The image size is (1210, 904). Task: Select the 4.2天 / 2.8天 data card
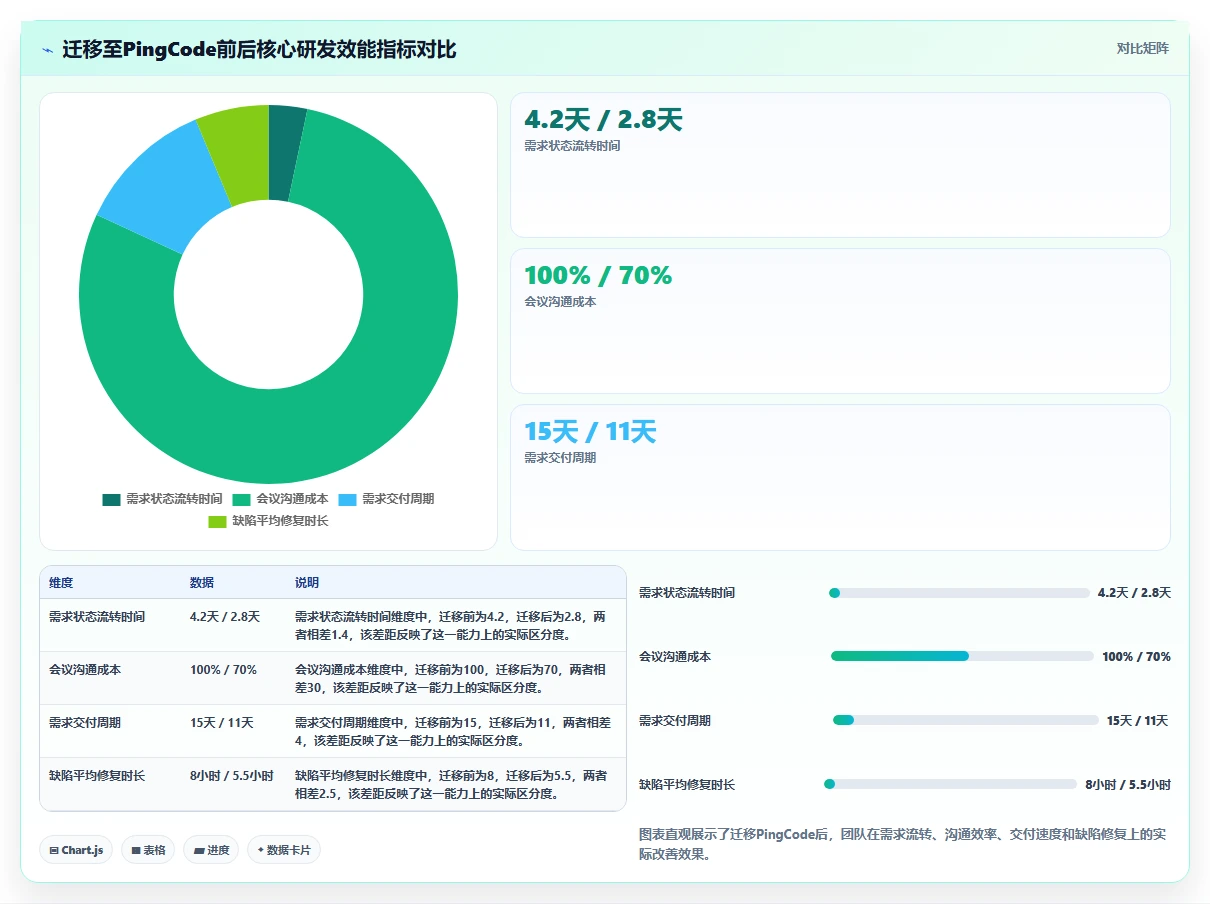[x=840, y=165]
